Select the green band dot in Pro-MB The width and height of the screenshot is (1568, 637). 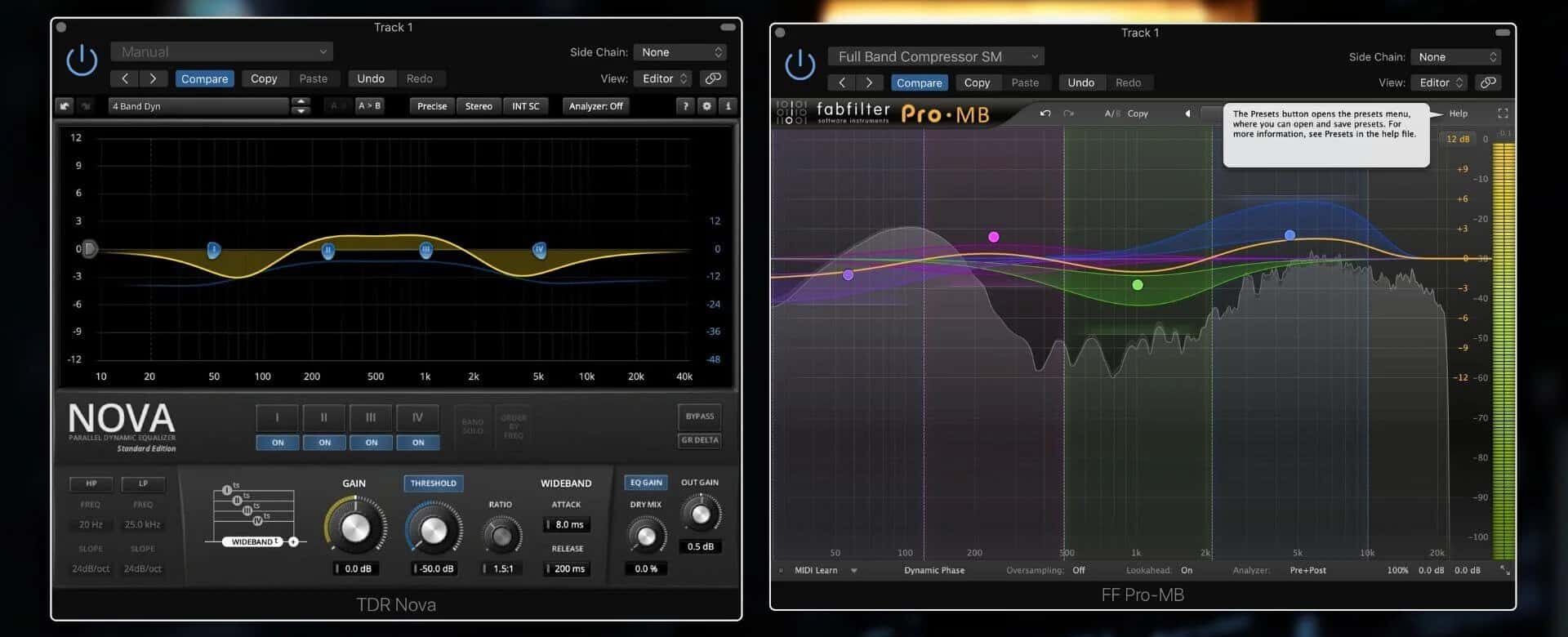(1138, 285)
